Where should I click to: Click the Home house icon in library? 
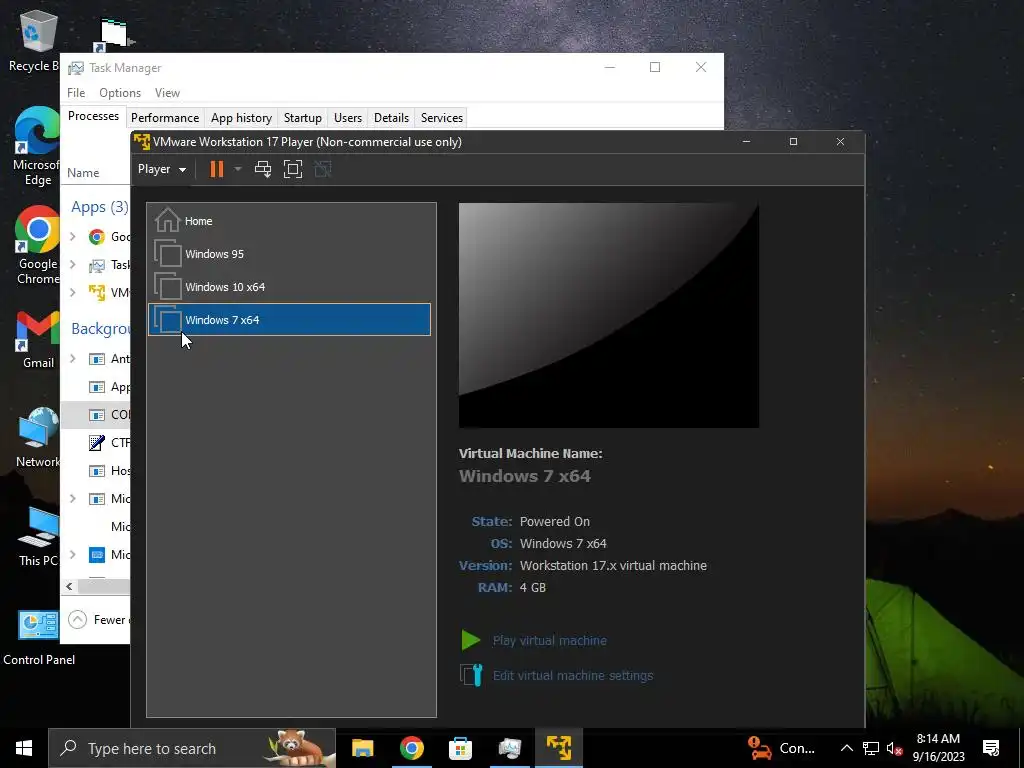[167, 220]
